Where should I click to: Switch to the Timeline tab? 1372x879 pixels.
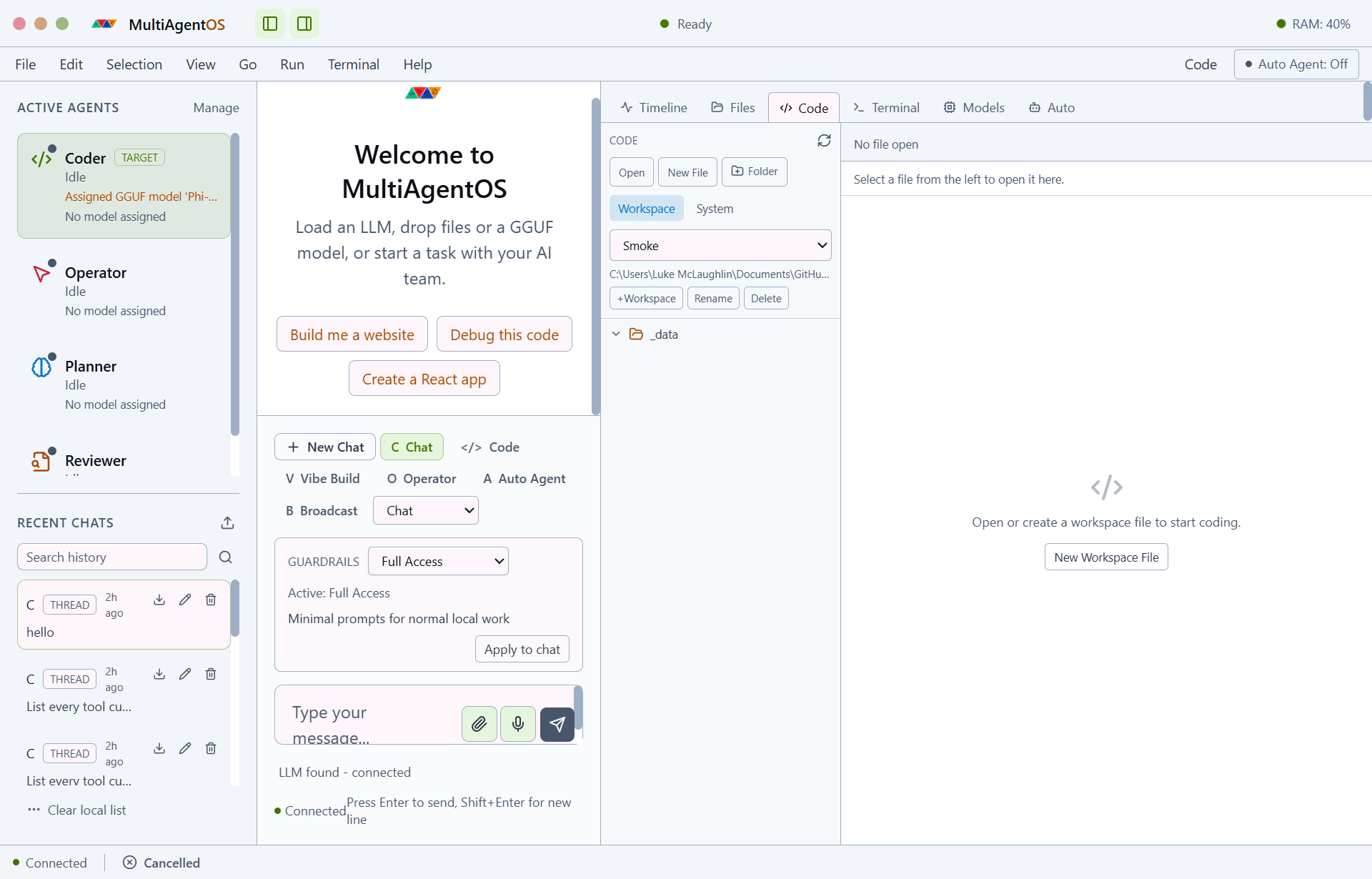[x=654, y=108]
